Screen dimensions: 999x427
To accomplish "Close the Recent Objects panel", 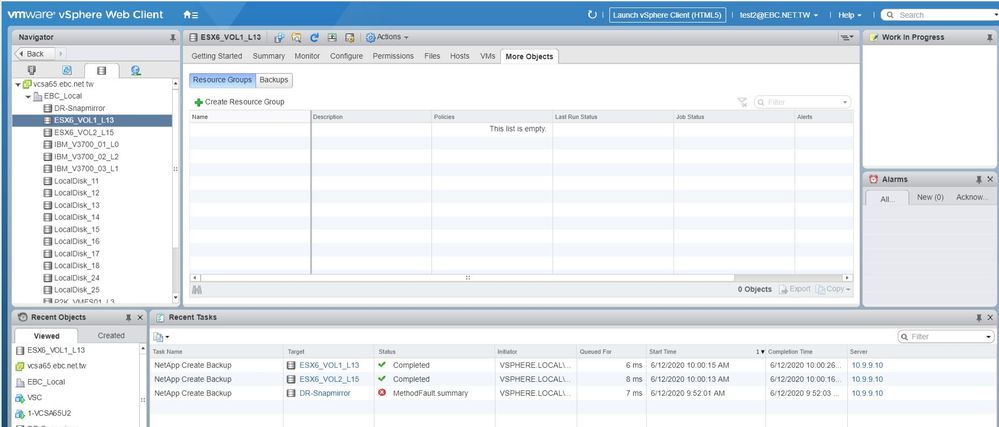I will pos(140,317).
